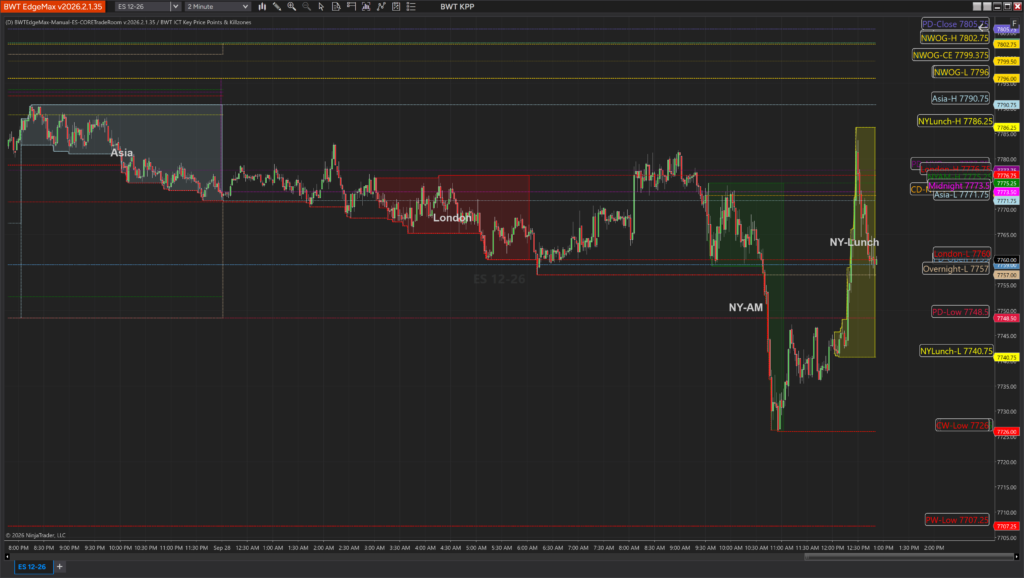
Task: Open the Indicators icon
Action: [381, 7]
